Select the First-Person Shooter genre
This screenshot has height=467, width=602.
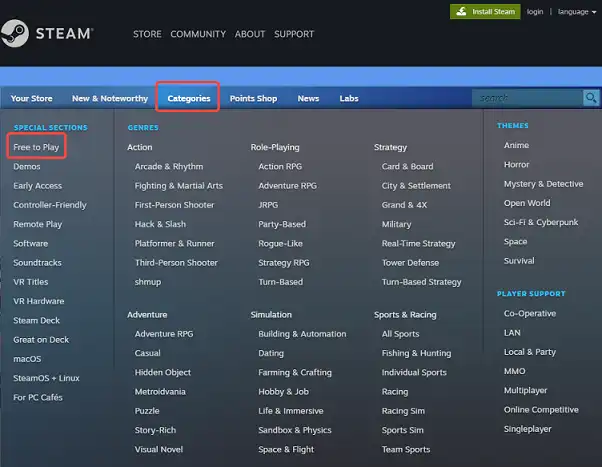coord(174,205)
